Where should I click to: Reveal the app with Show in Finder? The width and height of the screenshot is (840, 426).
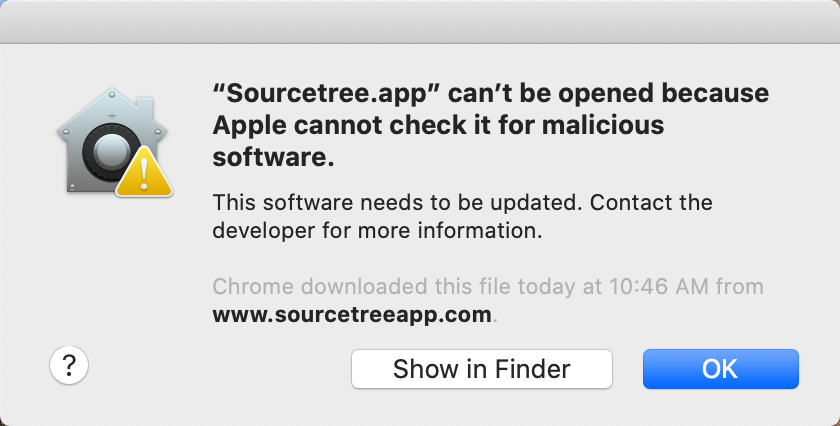coord(482,369)
